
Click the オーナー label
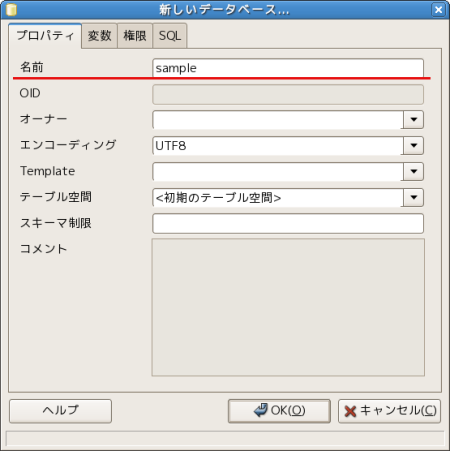[x=43, y=119]
